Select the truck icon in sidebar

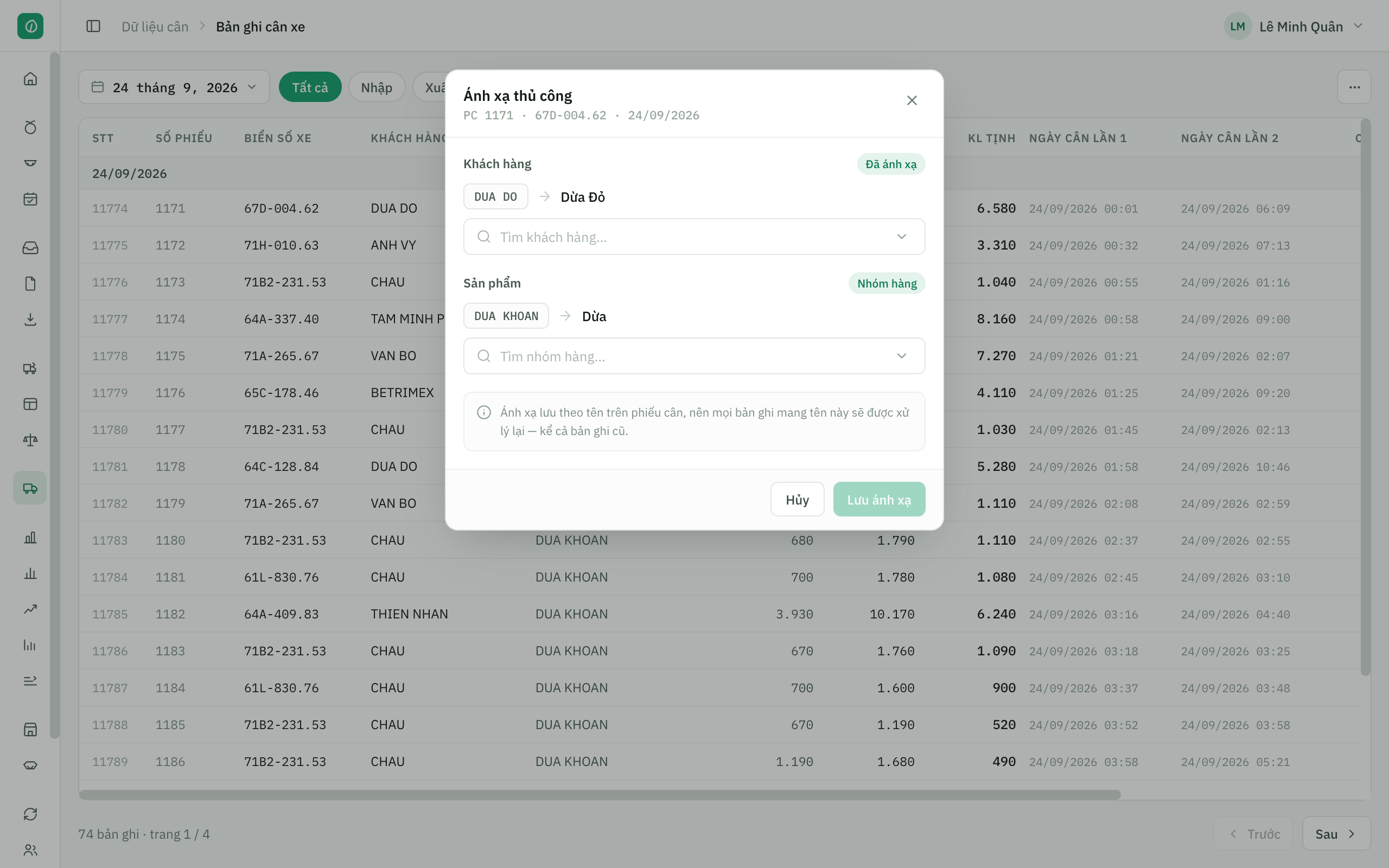coord(30,488)
